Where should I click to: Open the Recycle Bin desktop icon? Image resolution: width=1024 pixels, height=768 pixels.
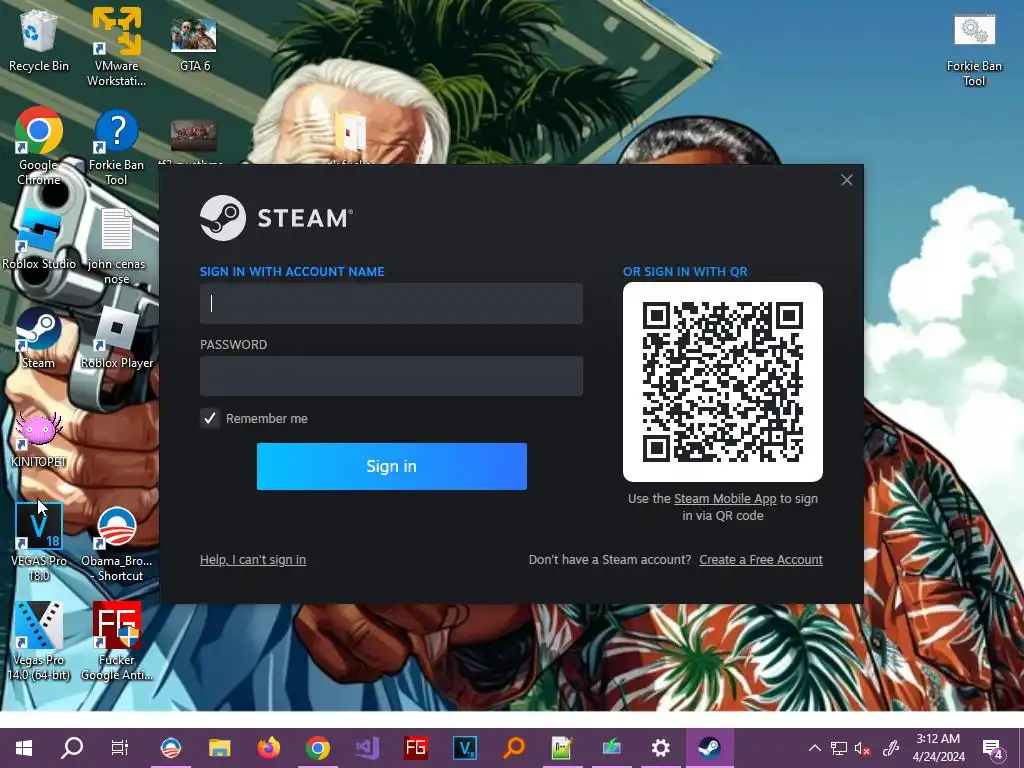pyautogui.click(x=39, y=39)
